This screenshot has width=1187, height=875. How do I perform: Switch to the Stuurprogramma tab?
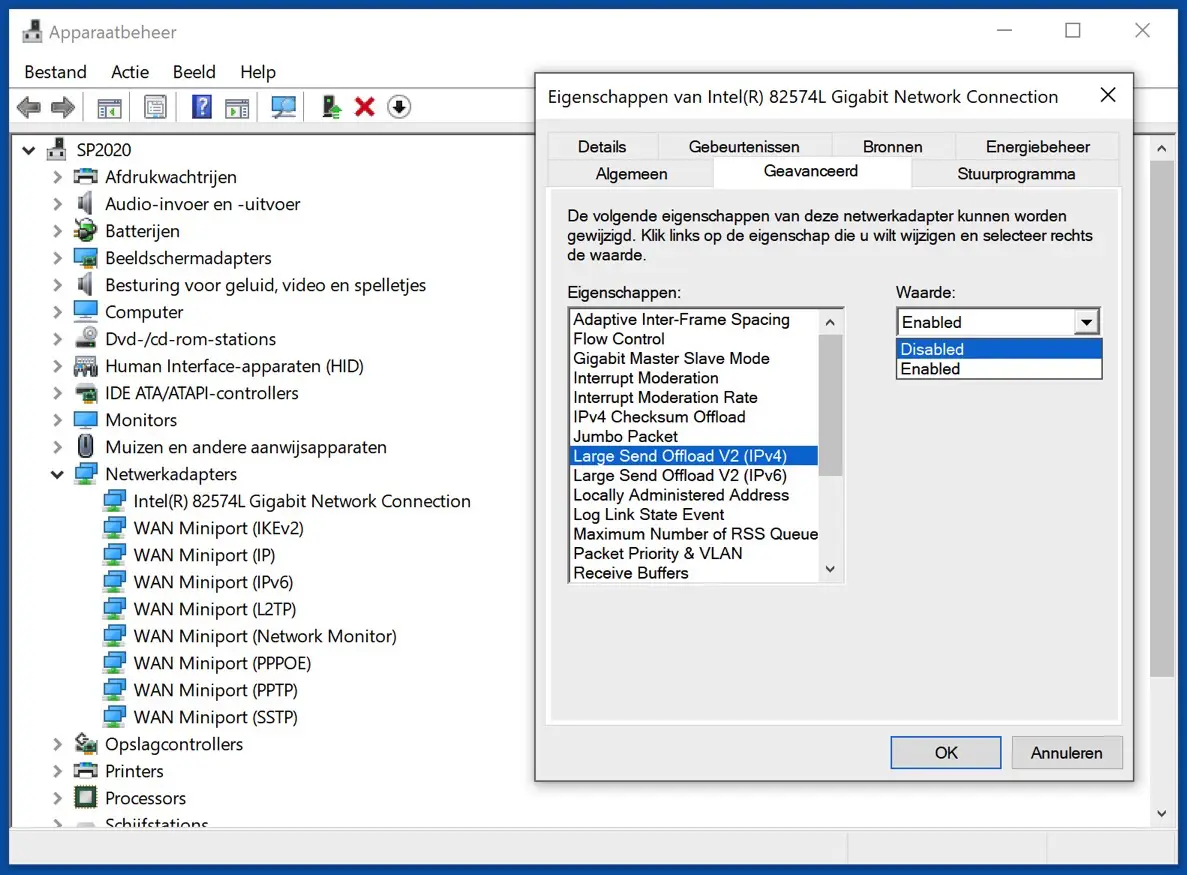tap(1015, 174)
